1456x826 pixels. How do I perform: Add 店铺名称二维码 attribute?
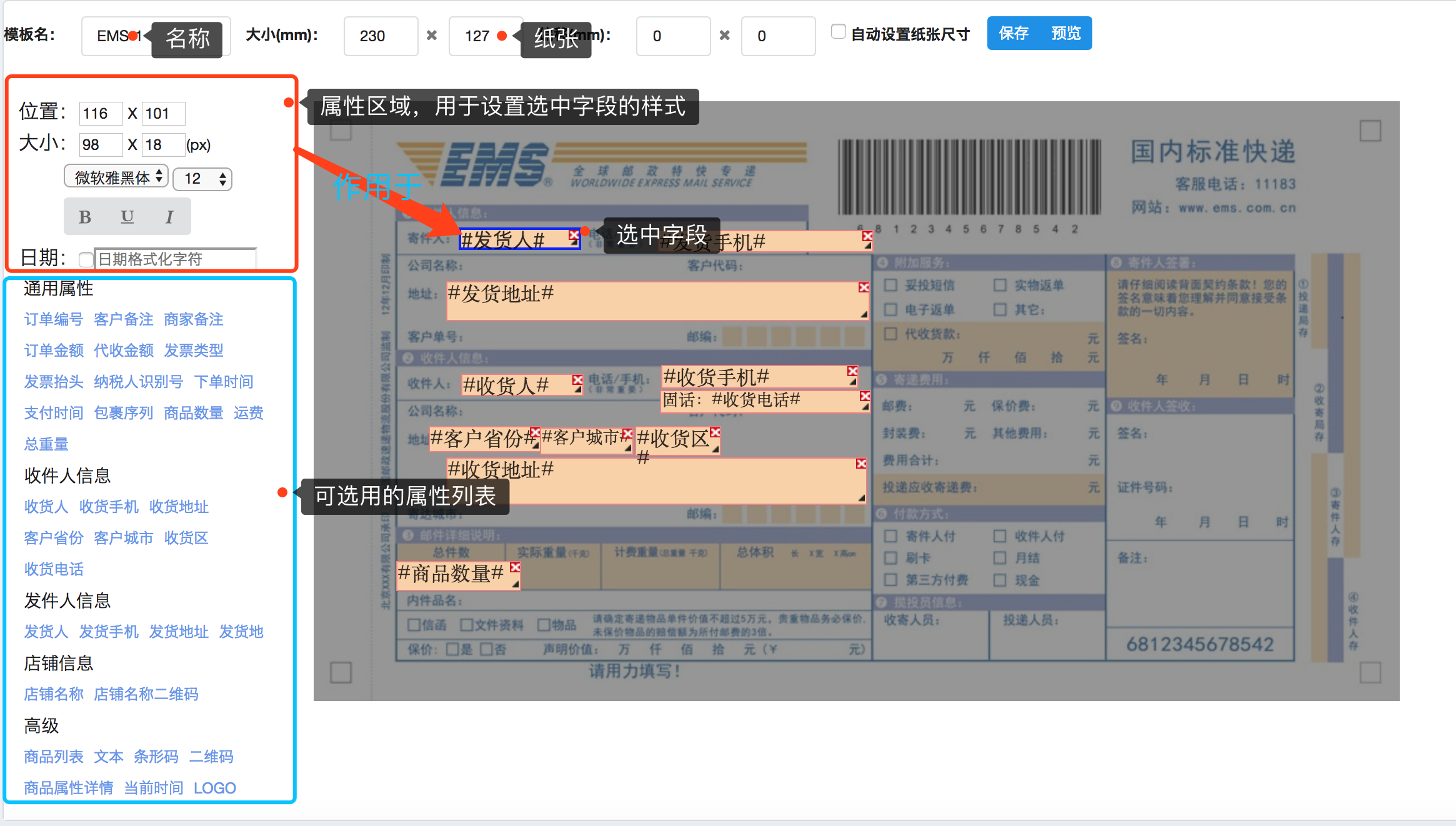coord(146,694)
